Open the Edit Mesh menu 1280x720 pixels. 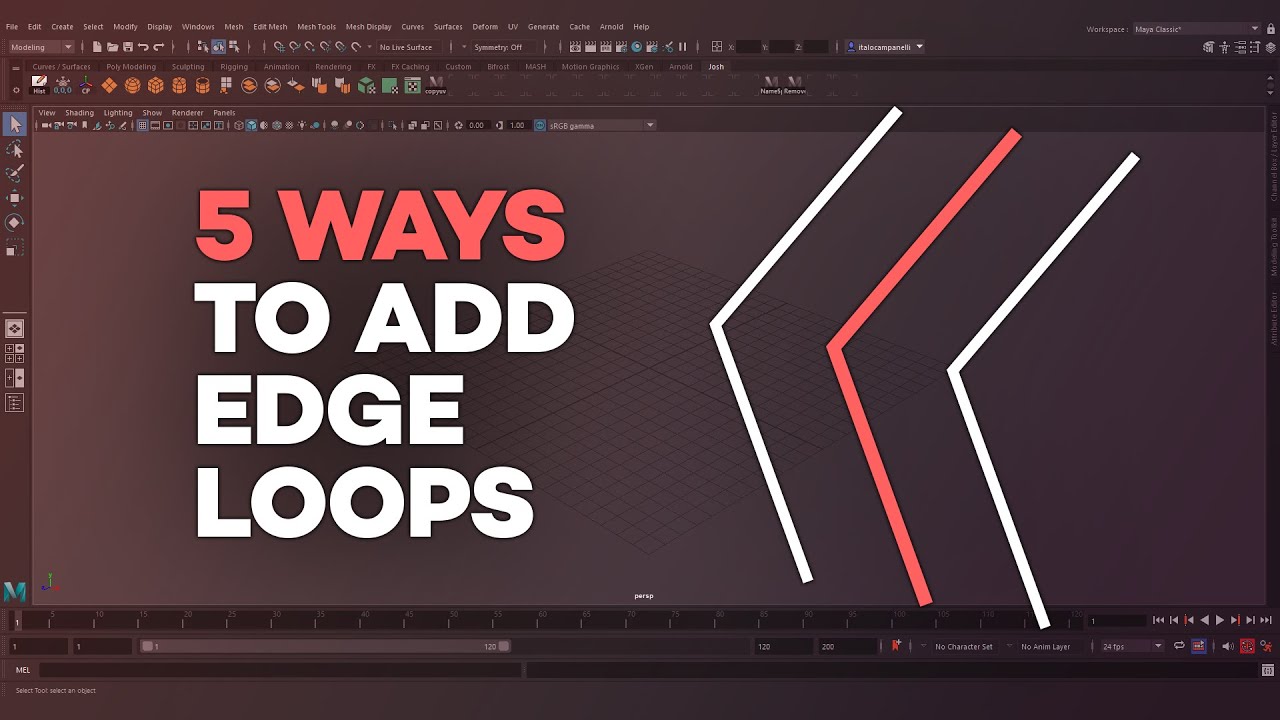click(x=270, y=27)
